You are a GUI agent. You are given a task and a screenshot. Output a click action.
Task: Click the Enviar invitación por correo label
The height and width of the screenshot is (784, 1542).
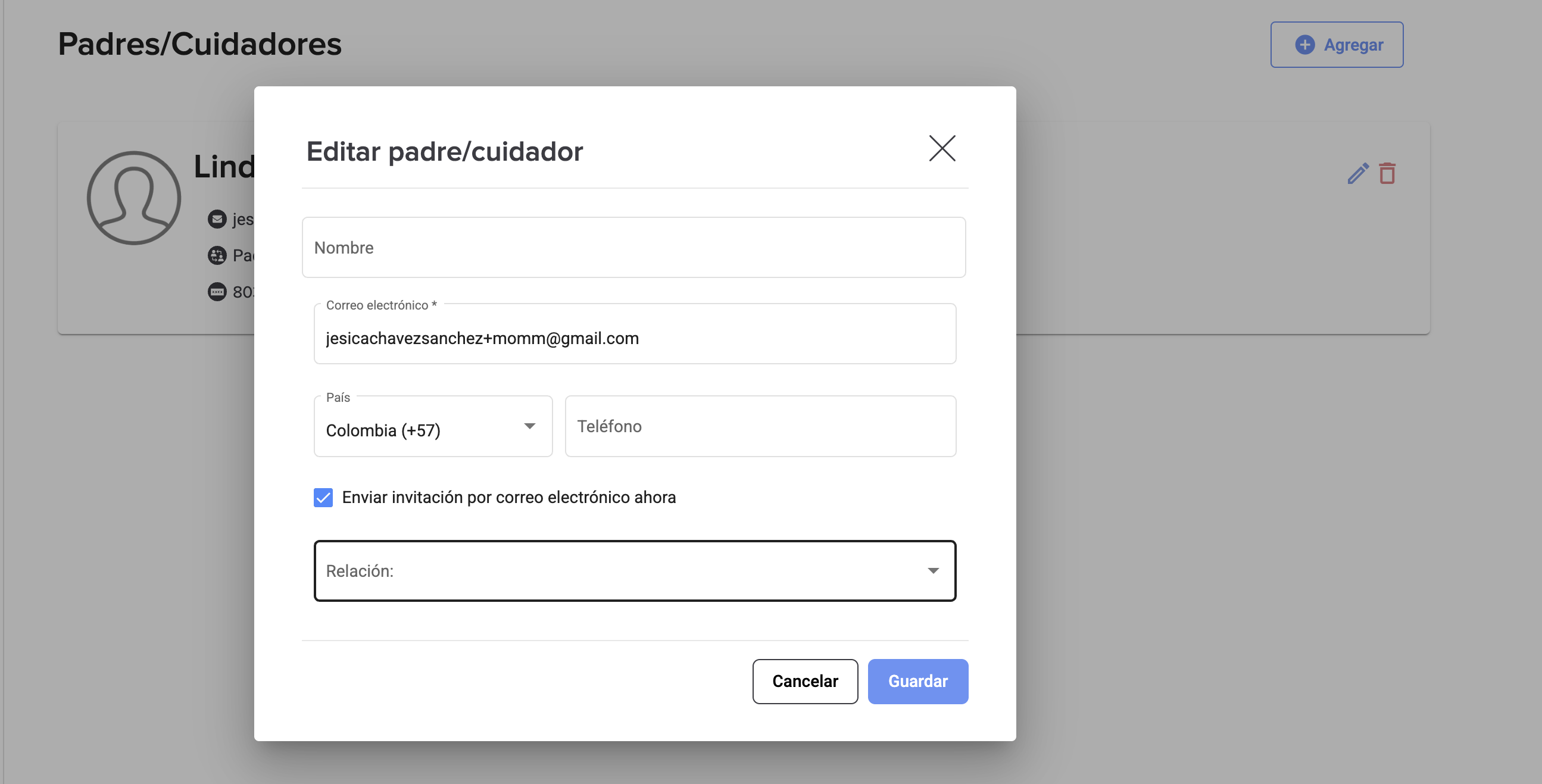click(x=509, y=497)
